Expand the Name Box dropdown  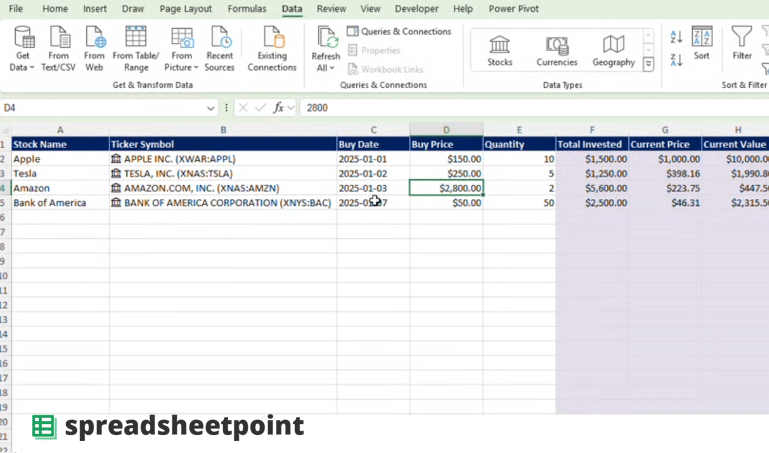[210, 108]
